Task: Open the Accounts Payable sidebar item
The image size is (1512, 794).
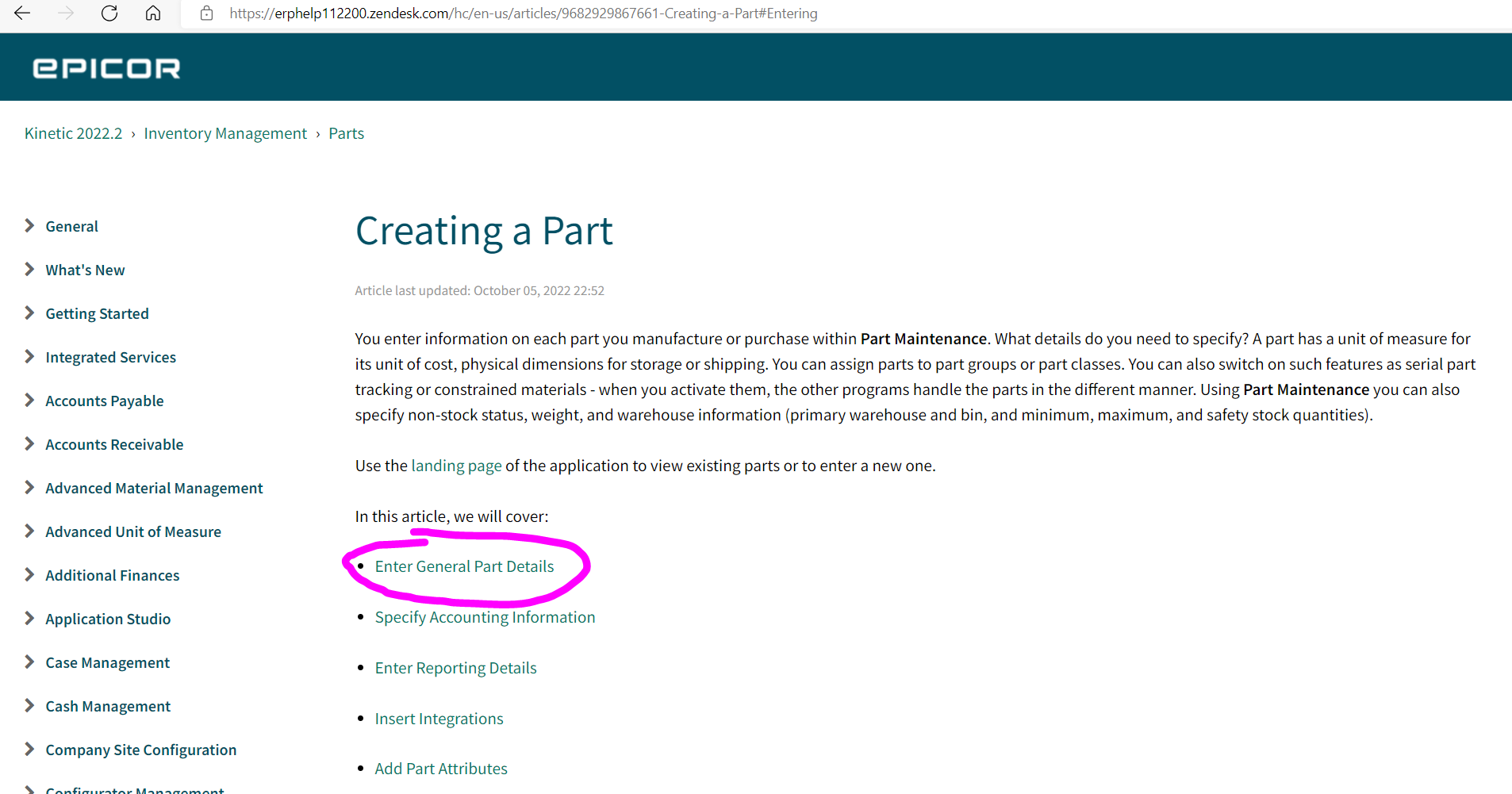Action: (x=104, y=401)
